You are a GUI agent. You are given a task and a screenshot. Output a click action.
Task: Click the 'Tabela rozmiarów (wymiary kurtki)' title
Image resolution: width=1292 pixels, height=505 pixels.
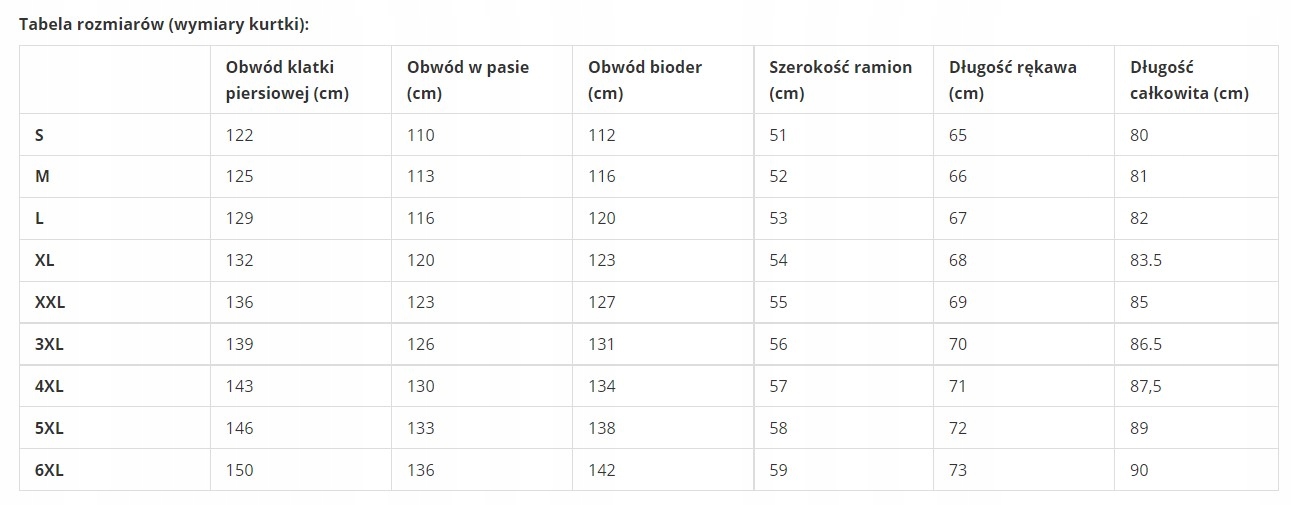tap(170, 23)
